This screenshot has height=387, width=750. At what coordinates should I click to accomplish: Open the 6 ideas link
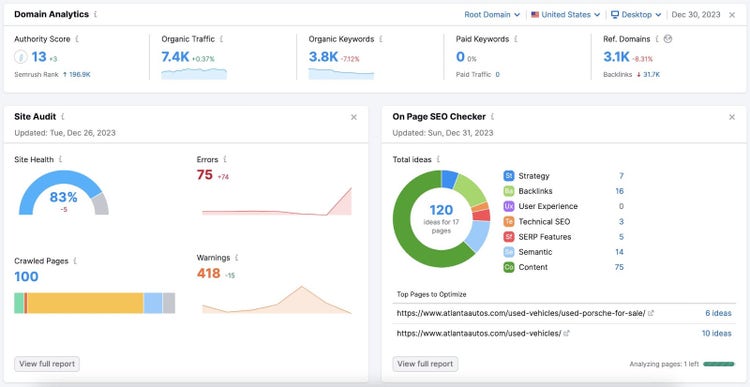[718, 313]
